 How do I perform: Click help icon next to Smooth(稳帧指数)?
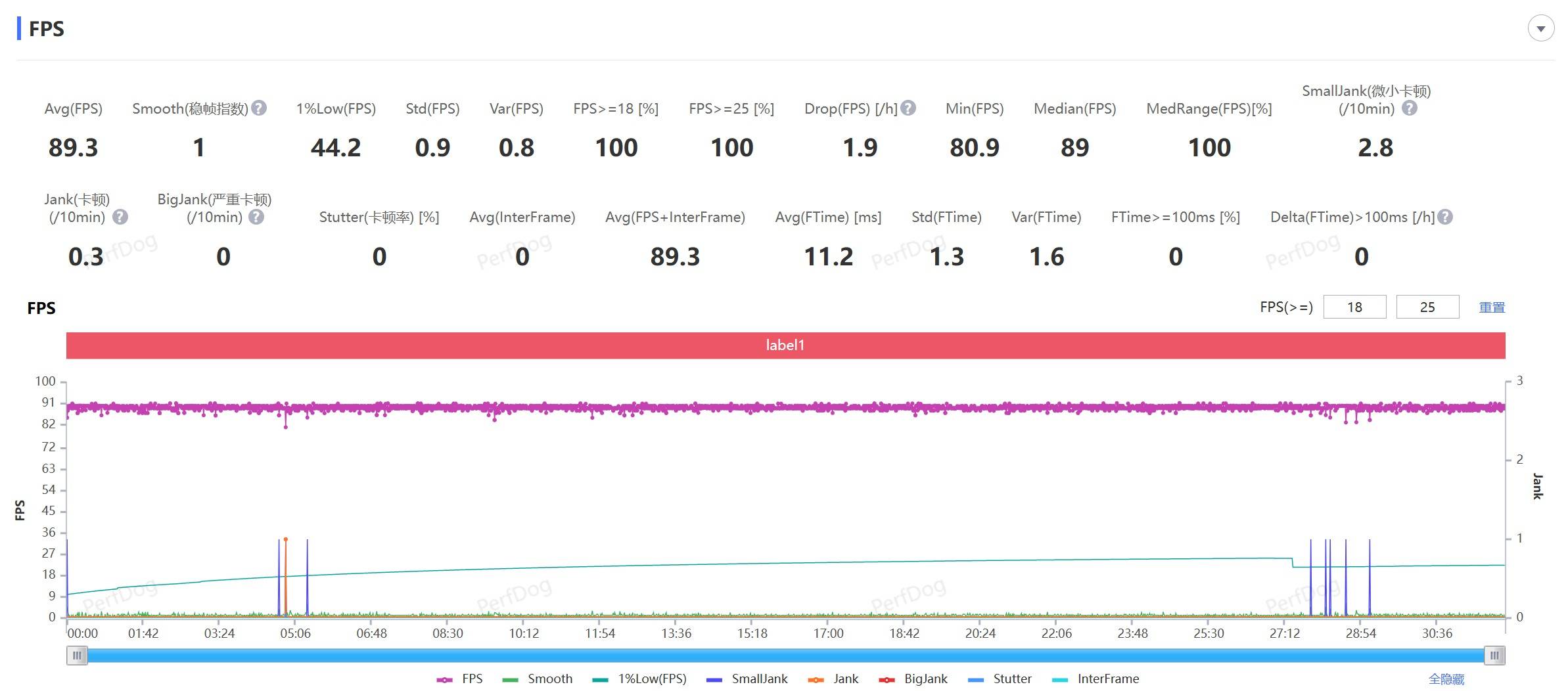(260, 108)
